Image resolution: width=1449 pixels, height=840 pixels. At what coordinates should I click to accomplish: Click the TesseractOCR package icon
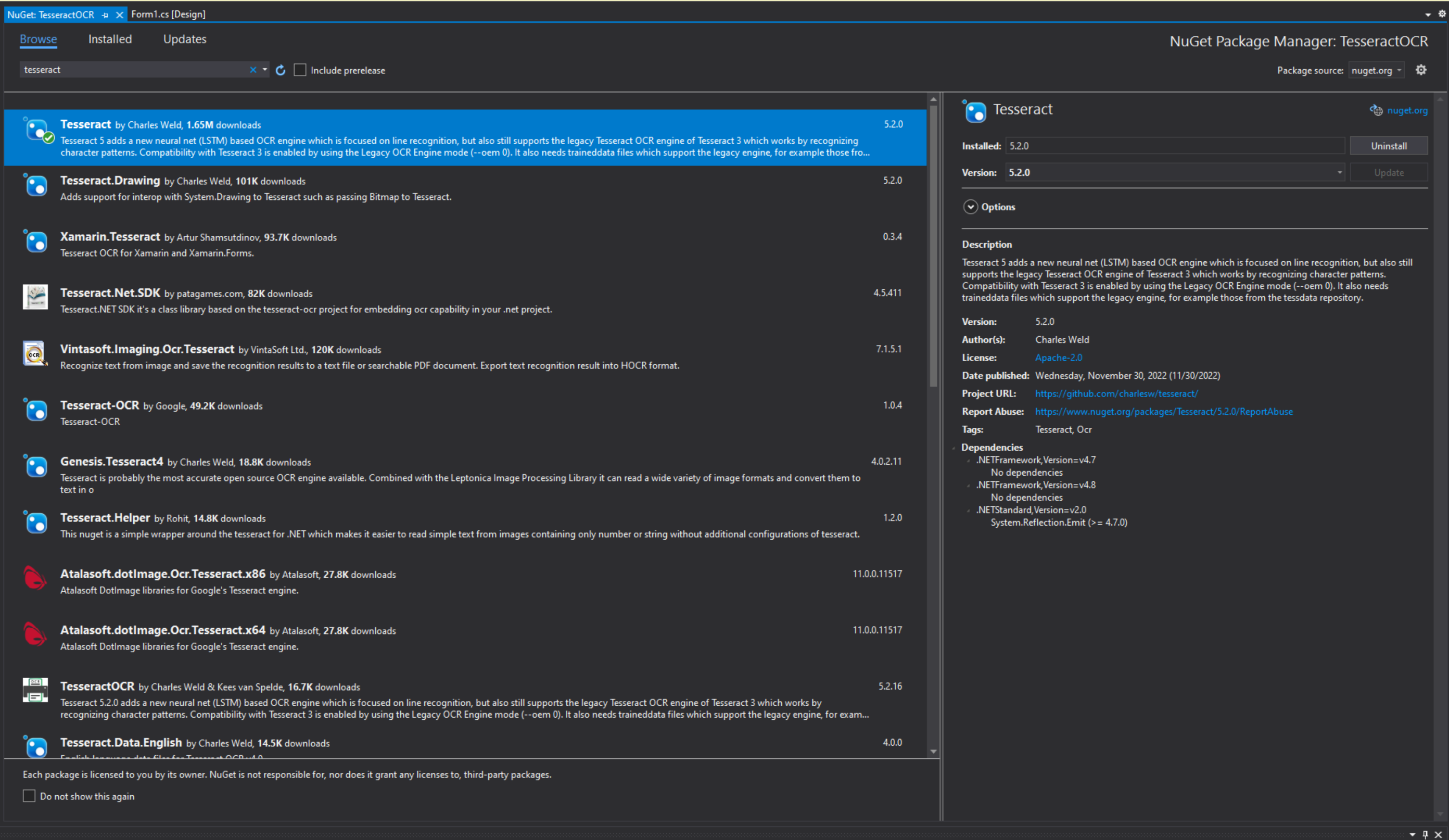pos(35,690)
